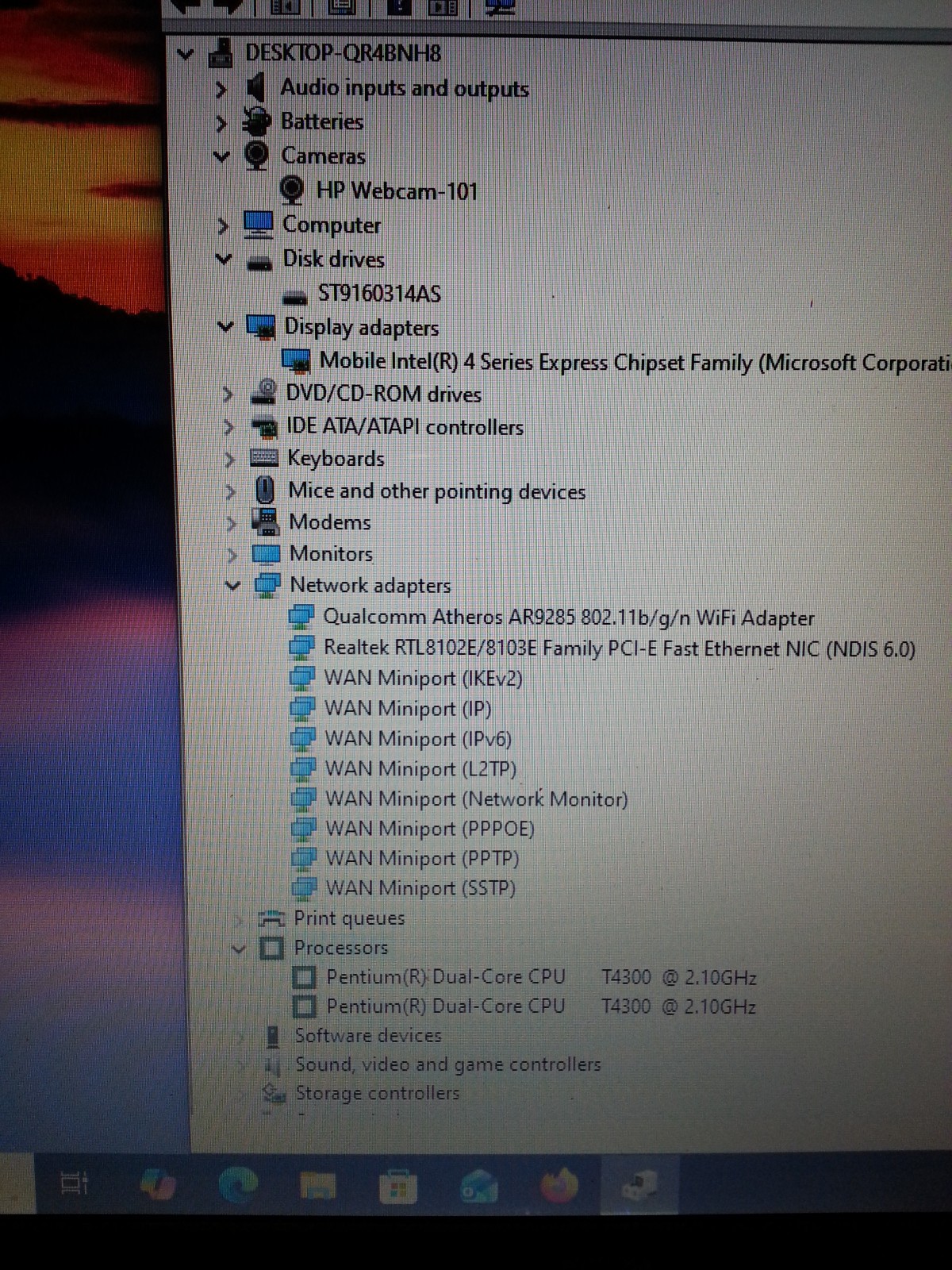Click the Cameras webcam category icon
The height and width of the screenshot is (1270, 952).
(x=256, y=155)
